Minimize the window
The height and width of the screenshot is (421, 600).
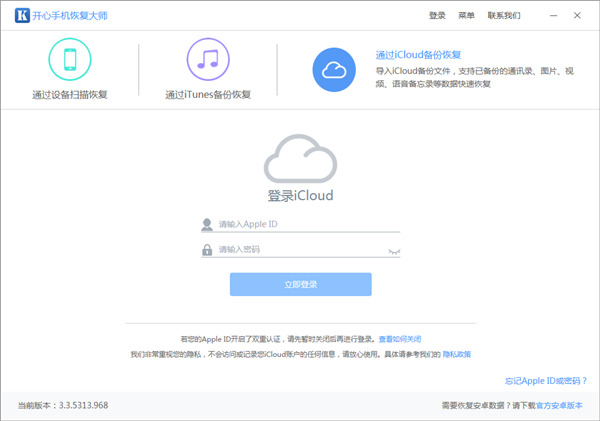553,16
